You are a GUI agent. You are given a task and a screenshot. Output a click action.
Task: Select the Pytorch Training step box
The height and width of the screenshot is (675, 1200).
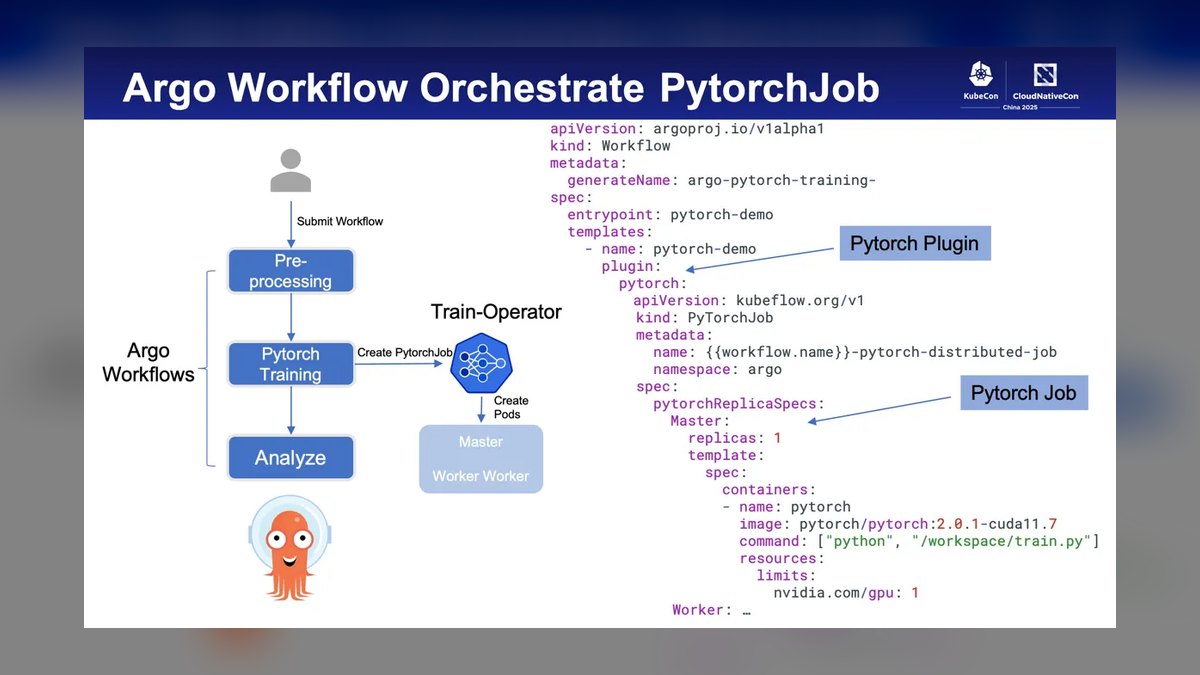click(x=291, y=364)
